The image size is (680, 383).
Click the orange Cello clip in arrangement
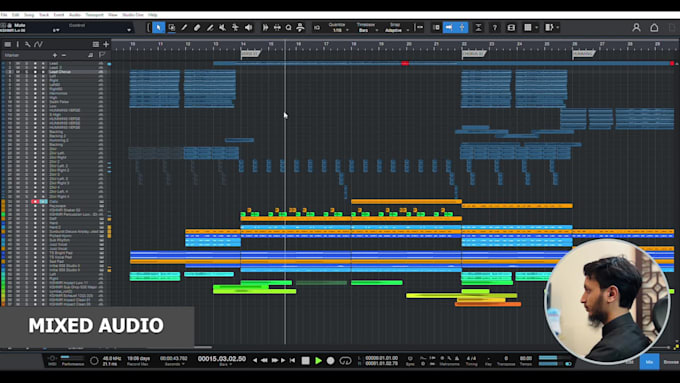coord(406,202)
